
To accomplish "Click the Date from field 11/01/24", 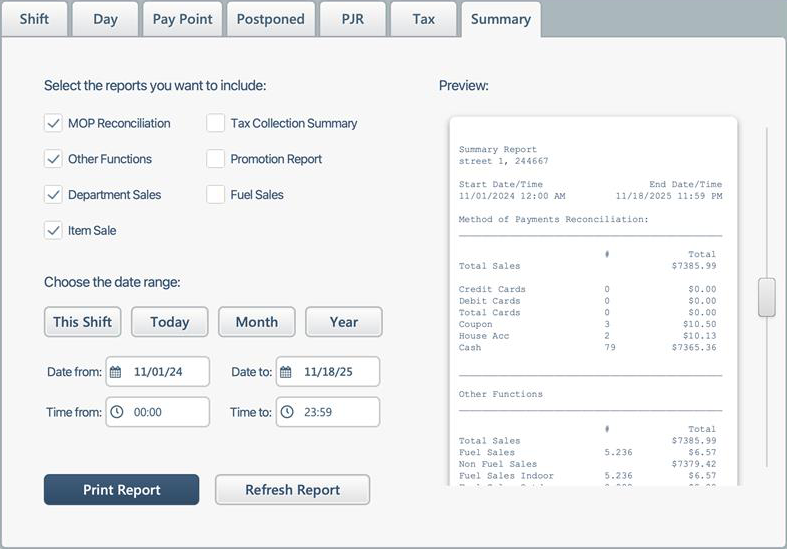I will 158,372.
